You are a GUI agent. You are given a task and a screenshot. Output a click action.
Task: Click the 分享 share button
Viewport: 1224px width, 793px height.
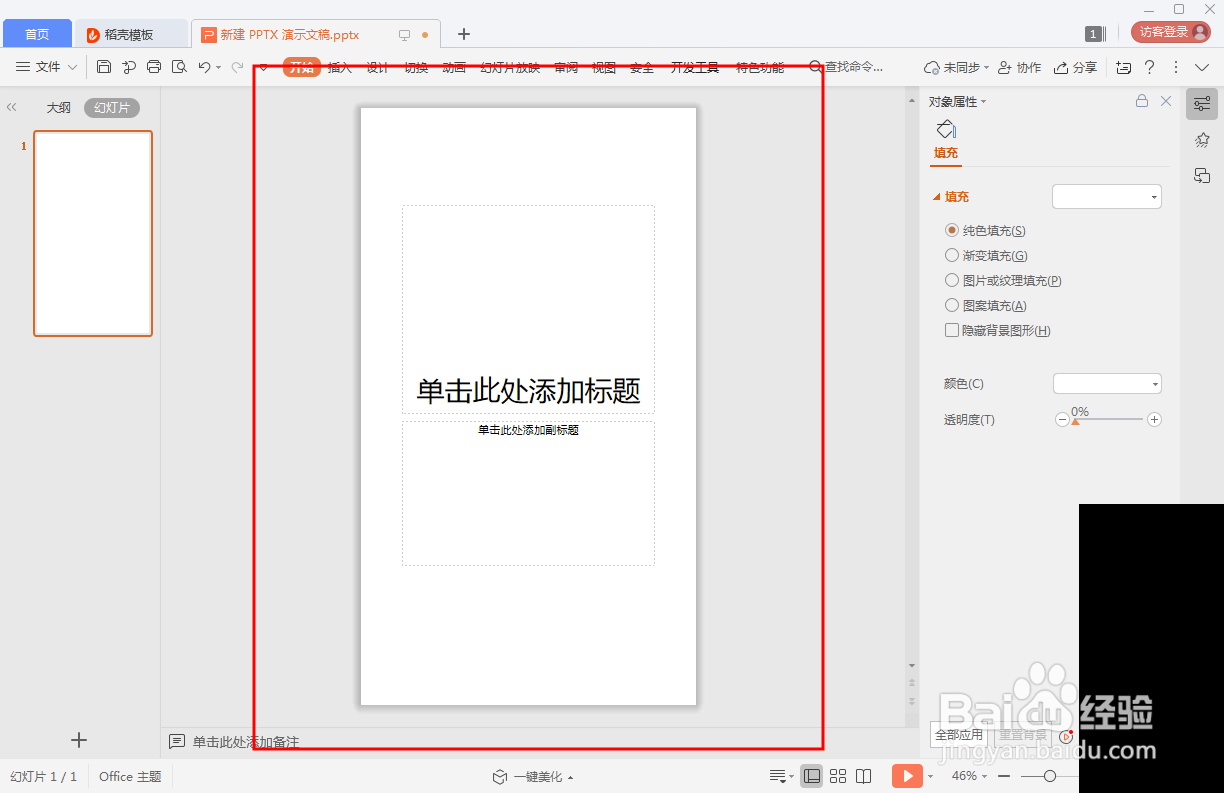click(x=1076, y=67)
